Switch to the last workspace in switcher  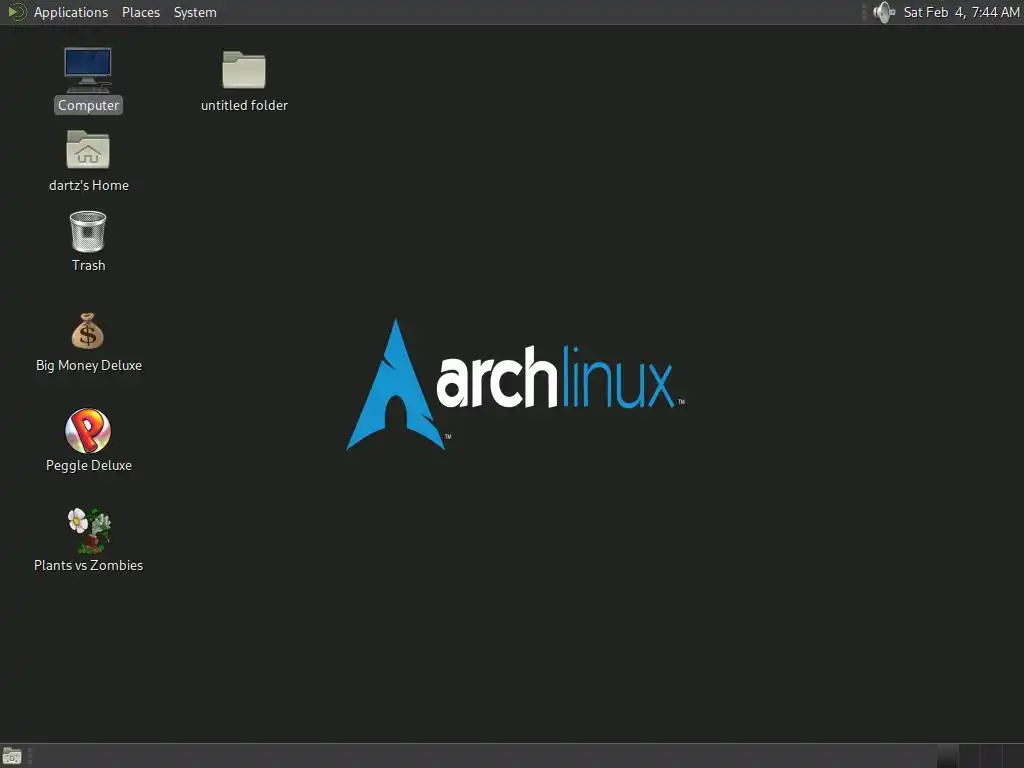click(1014, 756)
